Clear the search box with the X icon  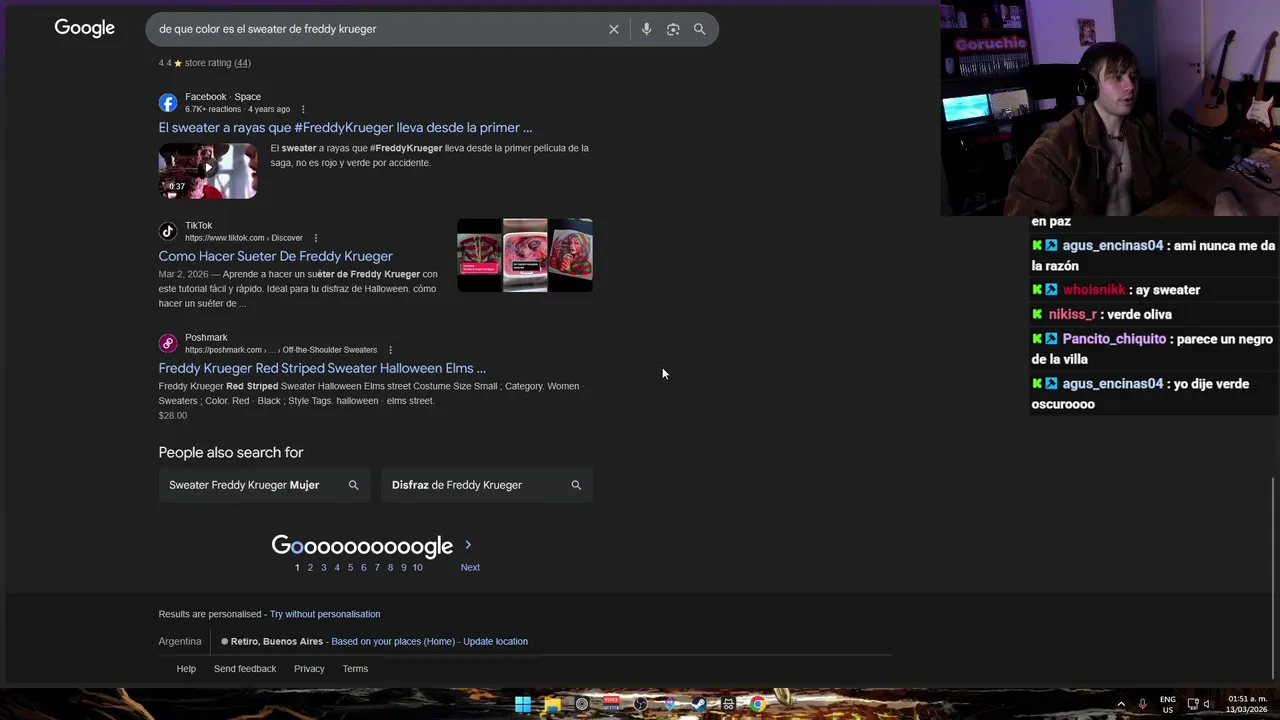(614, 29)
